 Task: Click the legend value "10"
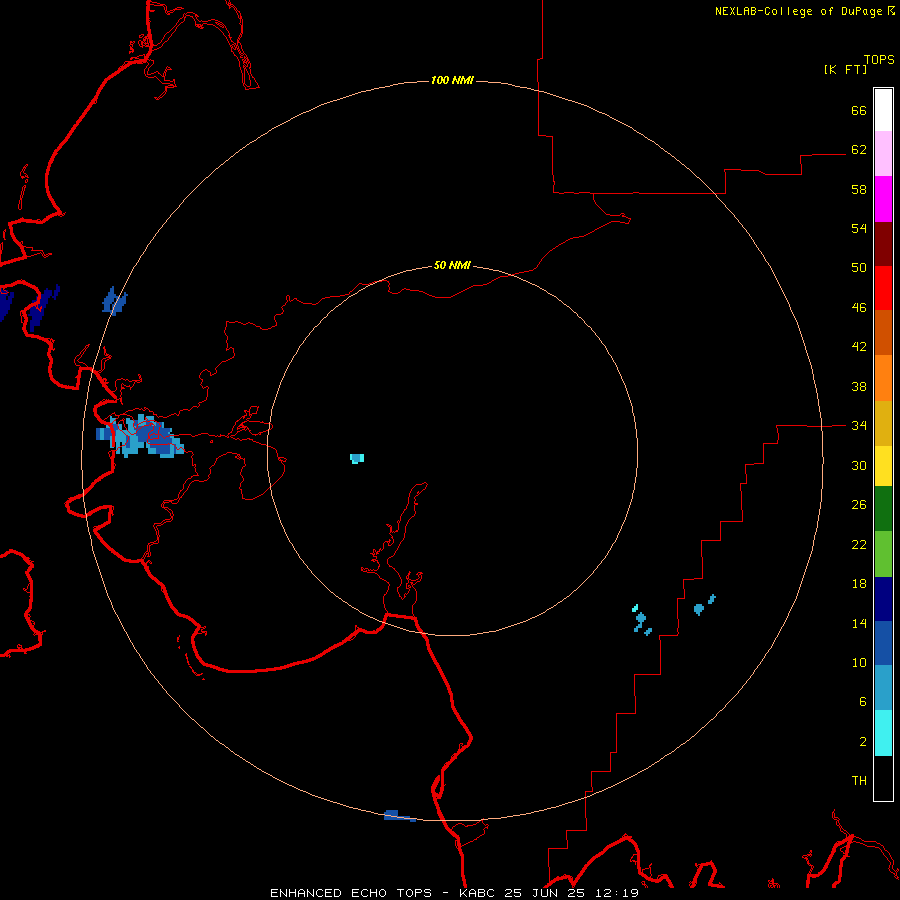(859, 662)
